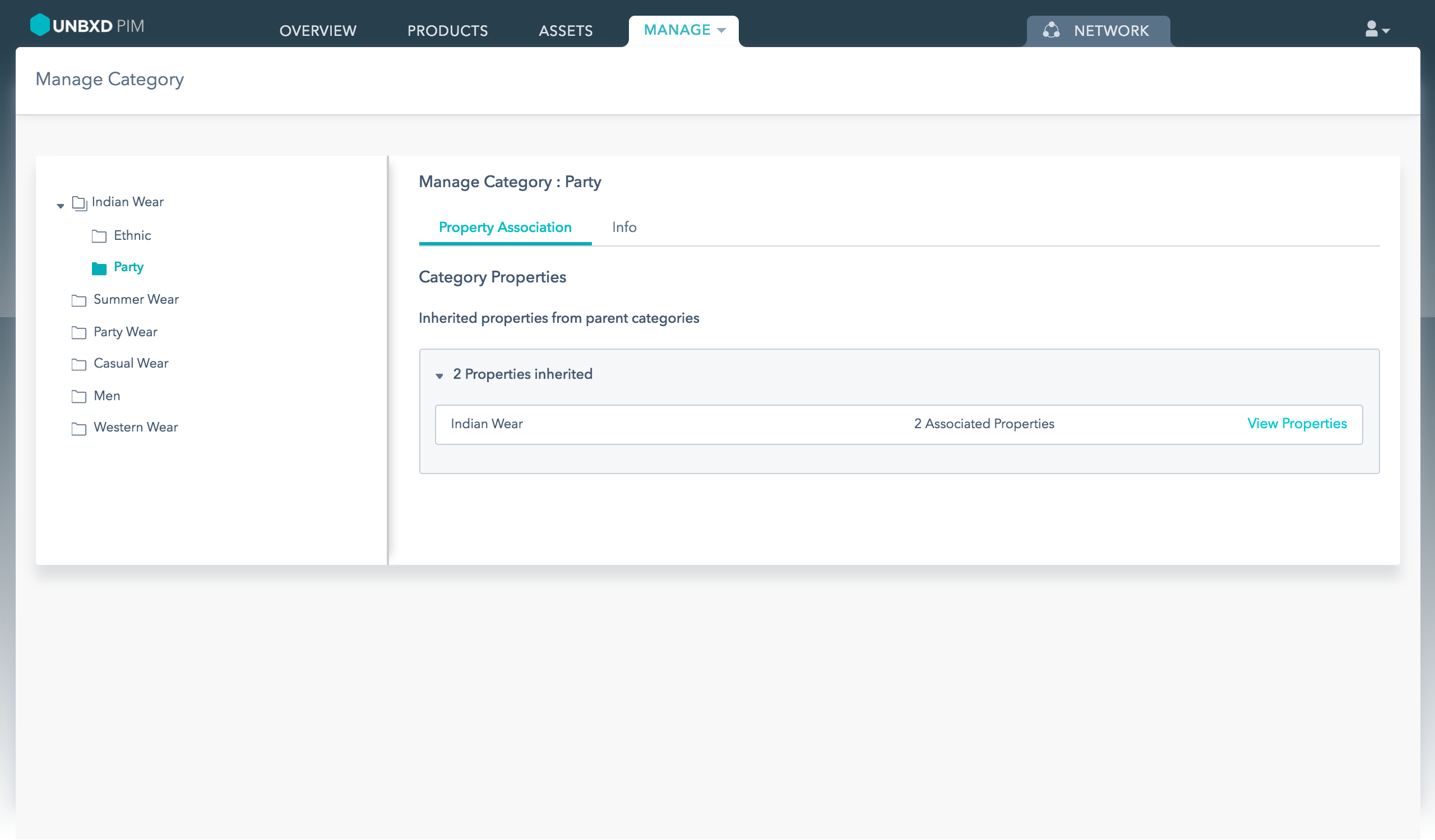Click the Network nodes icon
Screen dimensions: 1435x840
tap(1051, 30)
